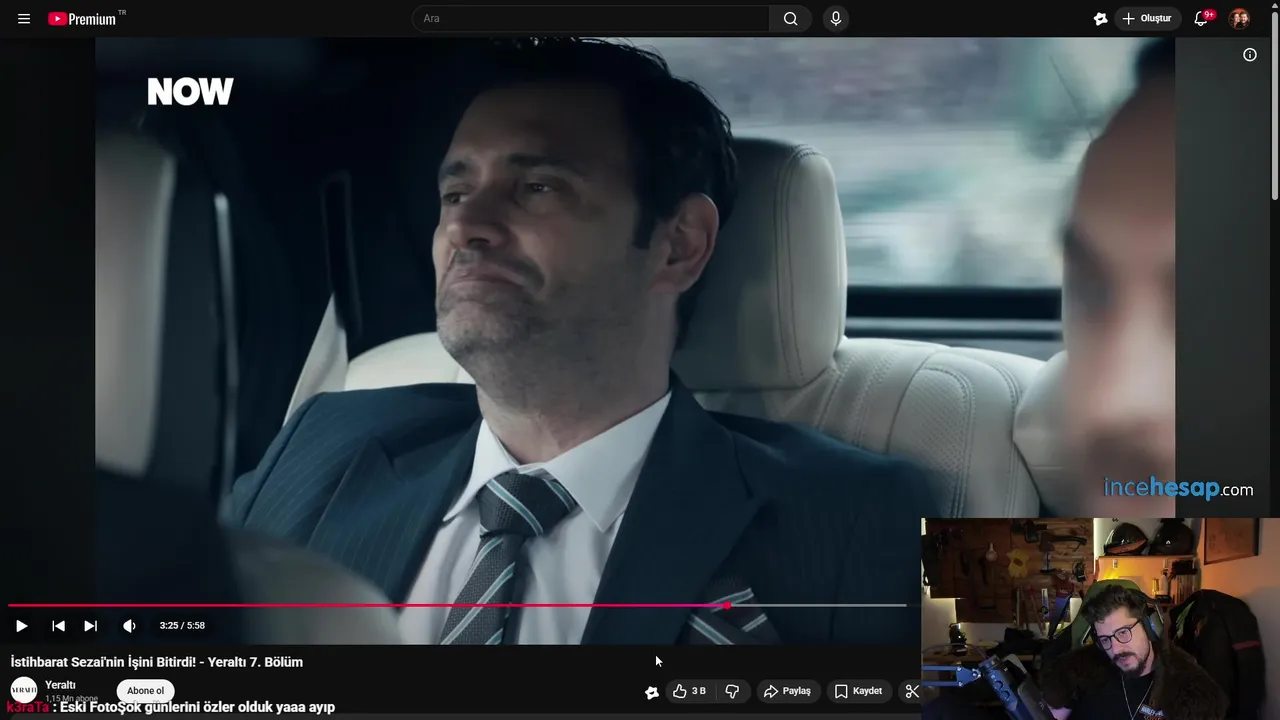
Task: Save video with Kaydet button
Action: point(858,691)
